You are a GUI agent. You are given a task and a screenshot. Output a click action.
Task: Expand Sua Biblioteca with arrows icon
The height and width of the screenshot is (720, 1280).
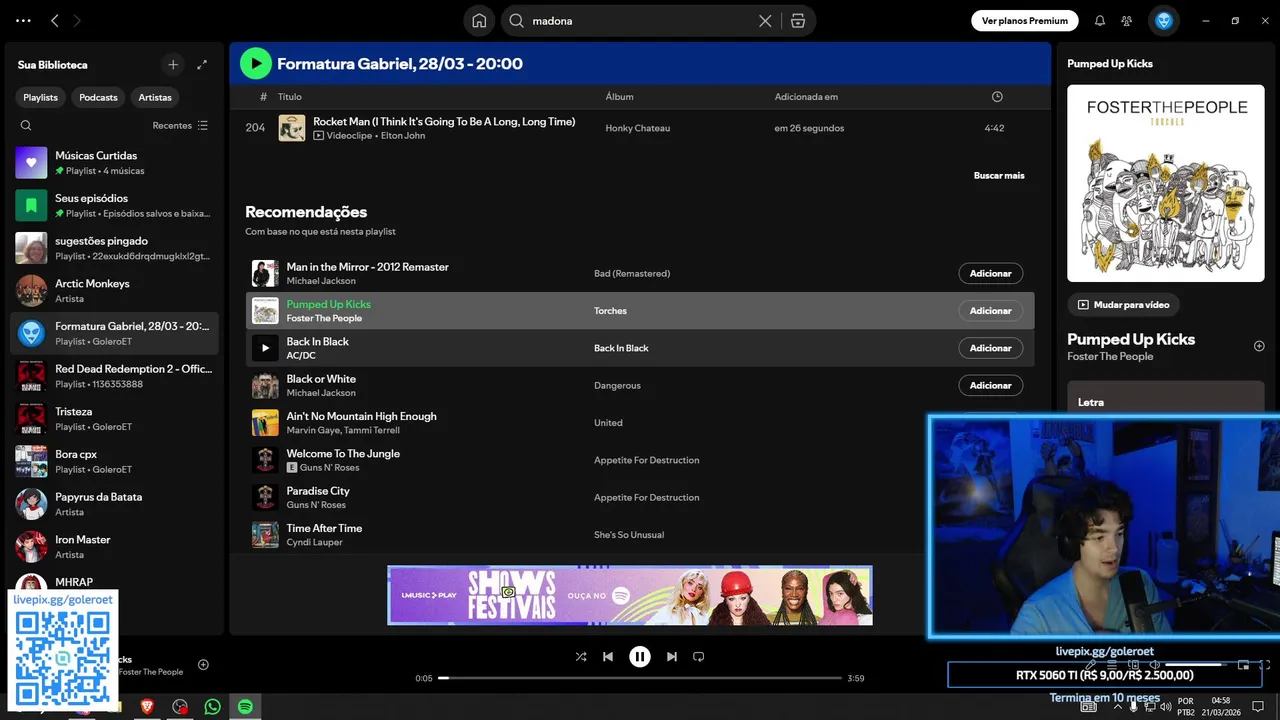point(202,64)
